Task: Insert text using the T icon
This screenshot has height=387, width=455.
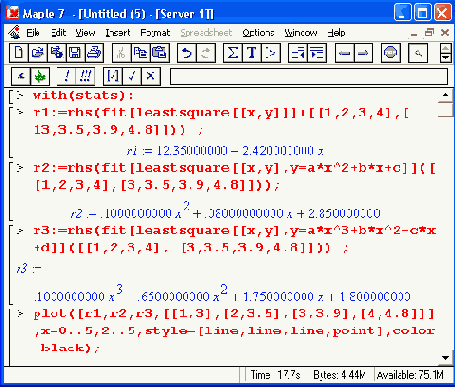Action: tap(252, 53)
